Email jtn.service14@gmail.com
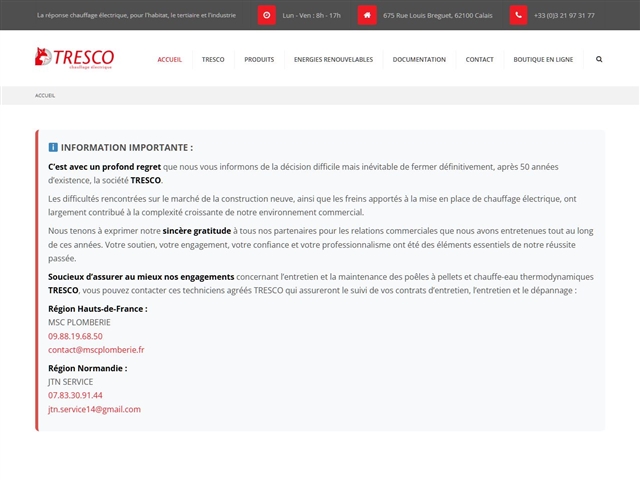640x480 pixels. pos(94,409)
